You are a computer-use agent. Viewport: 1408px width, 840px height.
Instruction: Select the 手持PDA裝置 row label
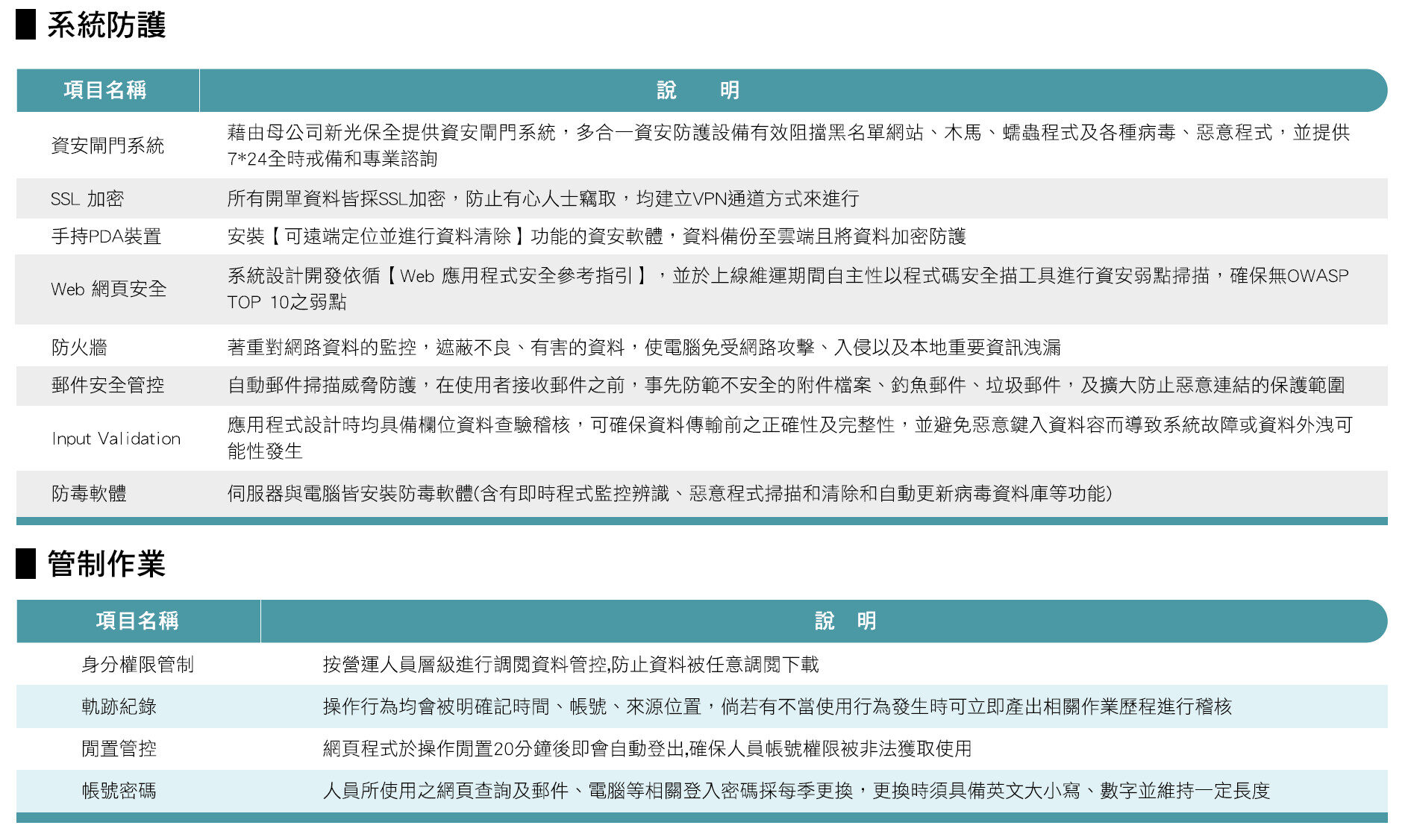[x=106, y=236]
